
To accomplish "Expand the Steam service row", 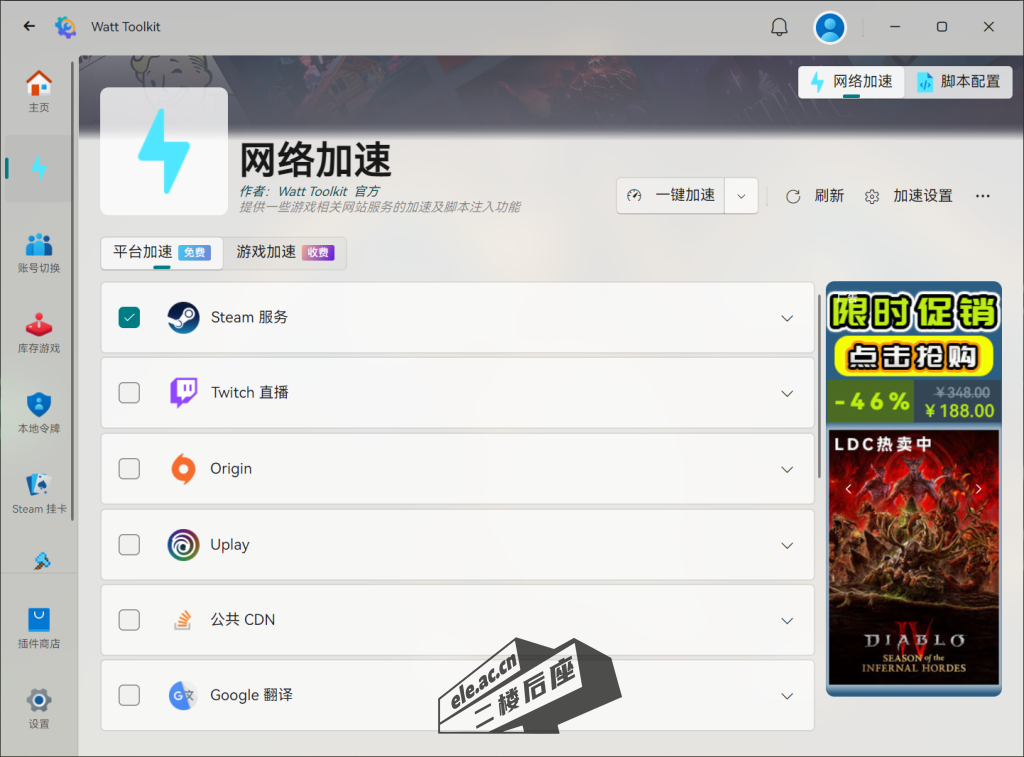I will click(x=787, y=318).
